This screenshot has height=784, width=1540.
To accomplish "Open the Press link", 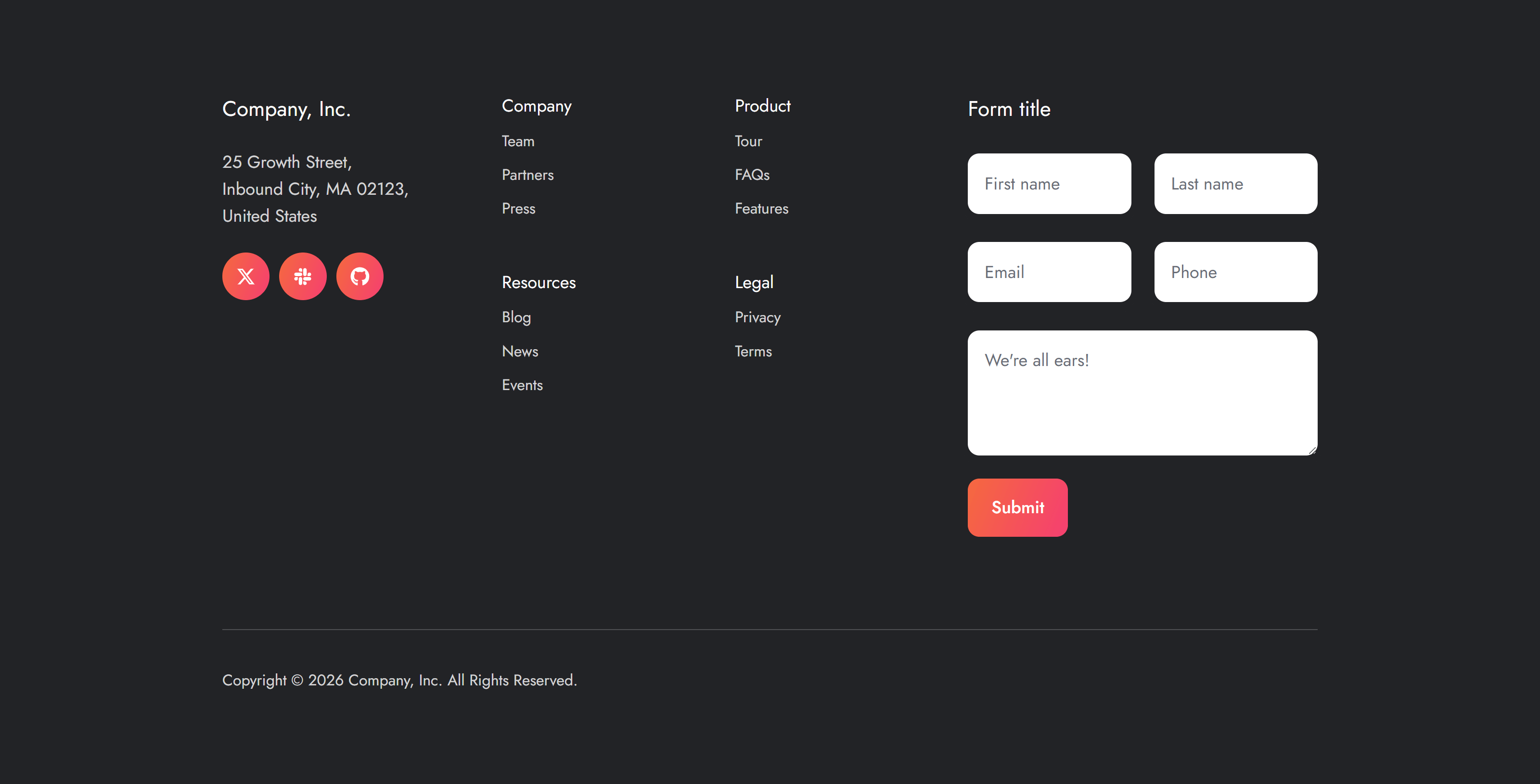I will (518, 209).
